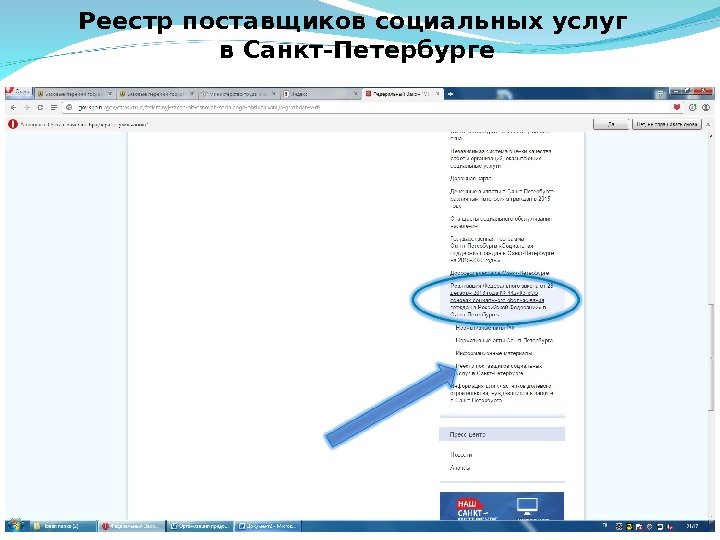This screenshot has height=540, width=720.
Task: Open 'Государственная программа Санкт-Петербурга' sidebar link
Action: [502, 249]
